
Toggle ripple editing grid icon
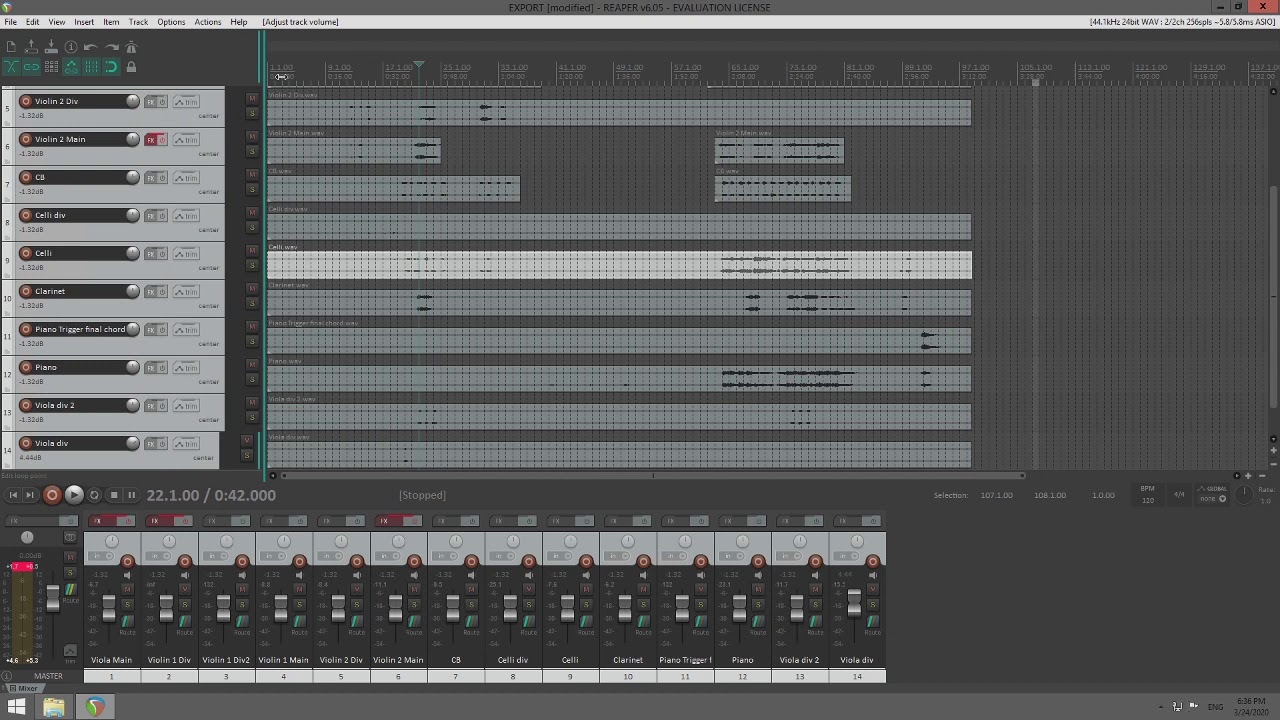(x=51, y=67)
